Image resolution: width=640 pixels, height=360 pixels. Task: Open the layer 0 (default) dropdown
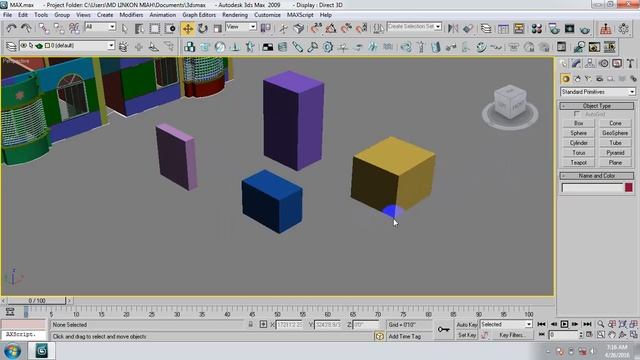[x=67, y=45]
